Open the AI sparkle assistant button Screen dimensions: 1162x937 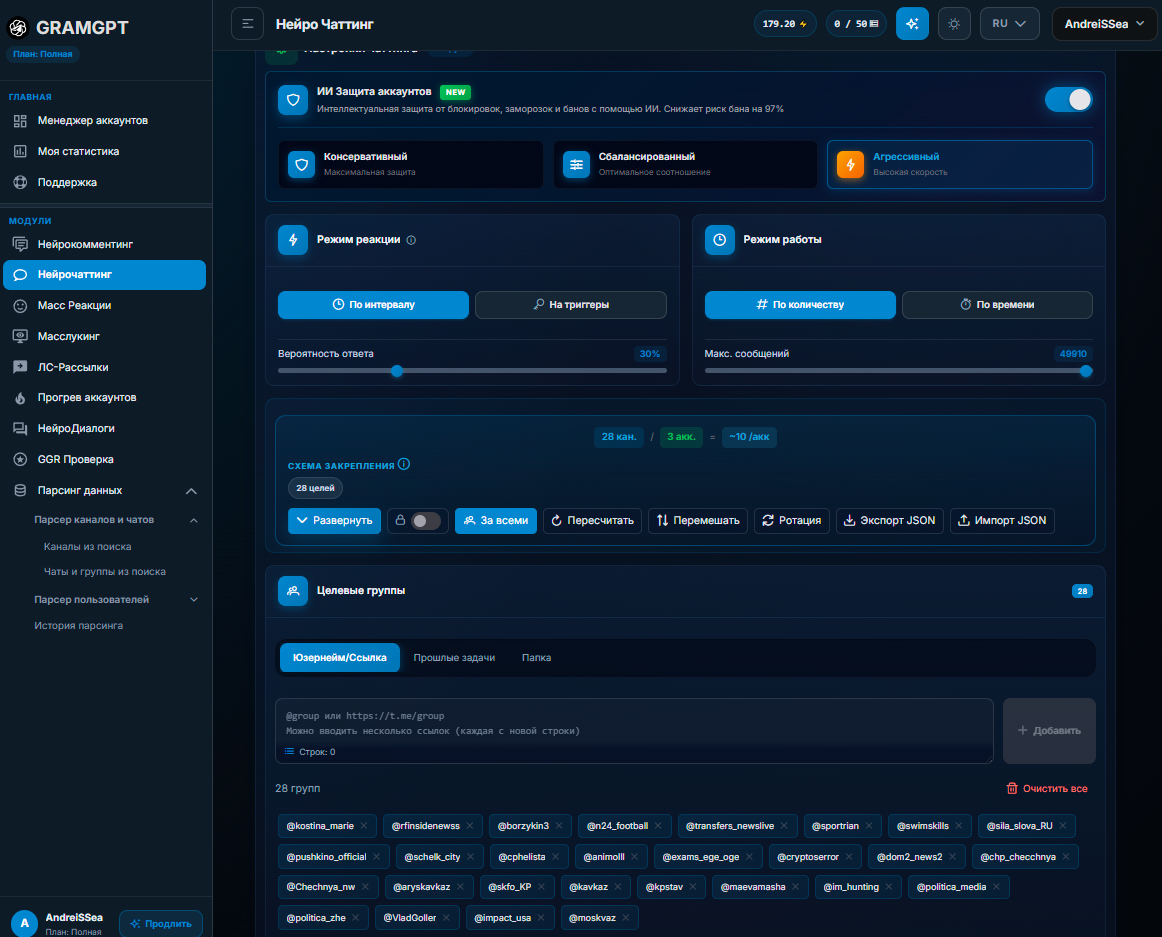pyautogui.click(x=912, y=24)
